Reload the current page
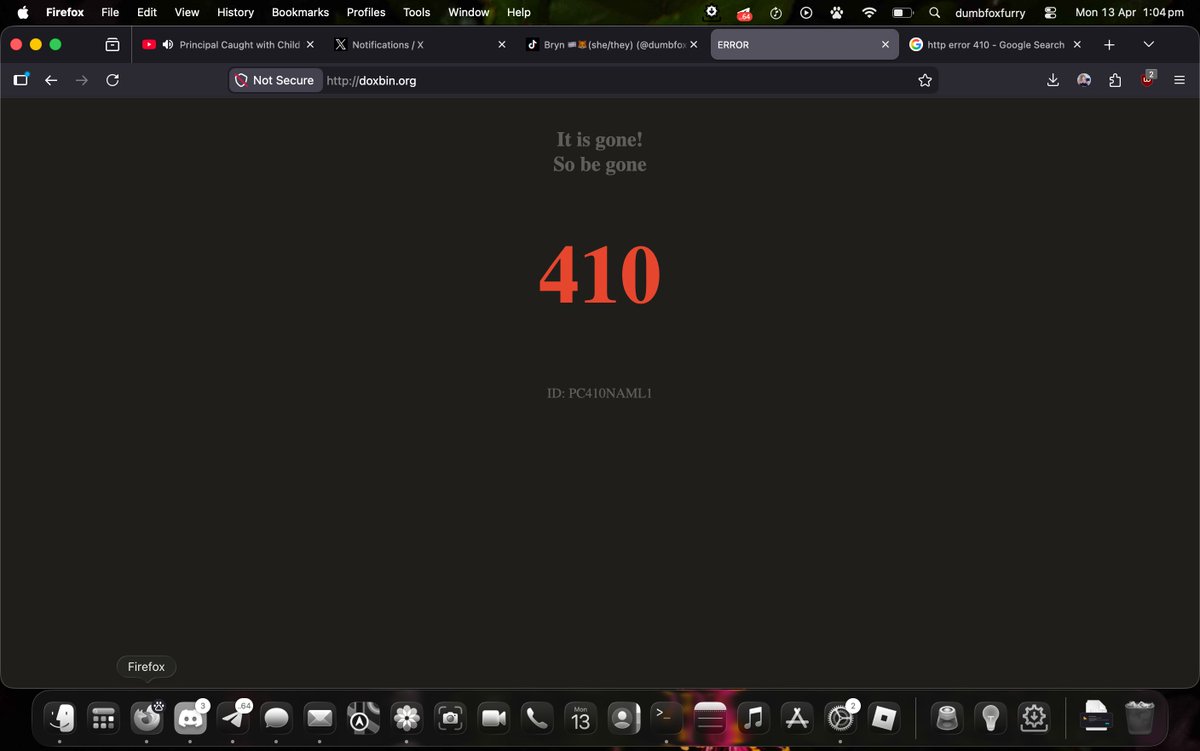 point(113,80)
